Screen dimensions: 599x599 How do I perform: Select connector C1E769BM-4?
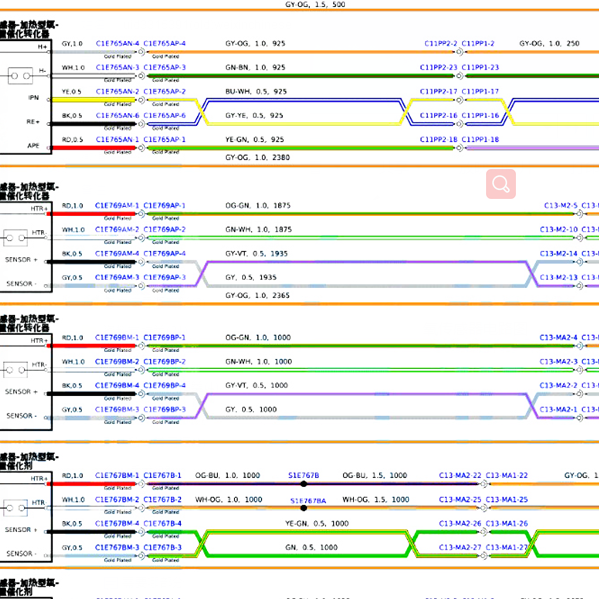(117, 385)
